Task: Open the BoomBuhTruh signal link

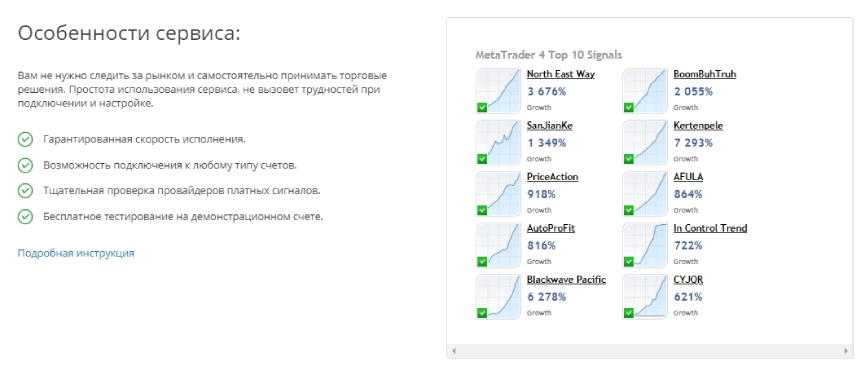Action: coord(704,74)
